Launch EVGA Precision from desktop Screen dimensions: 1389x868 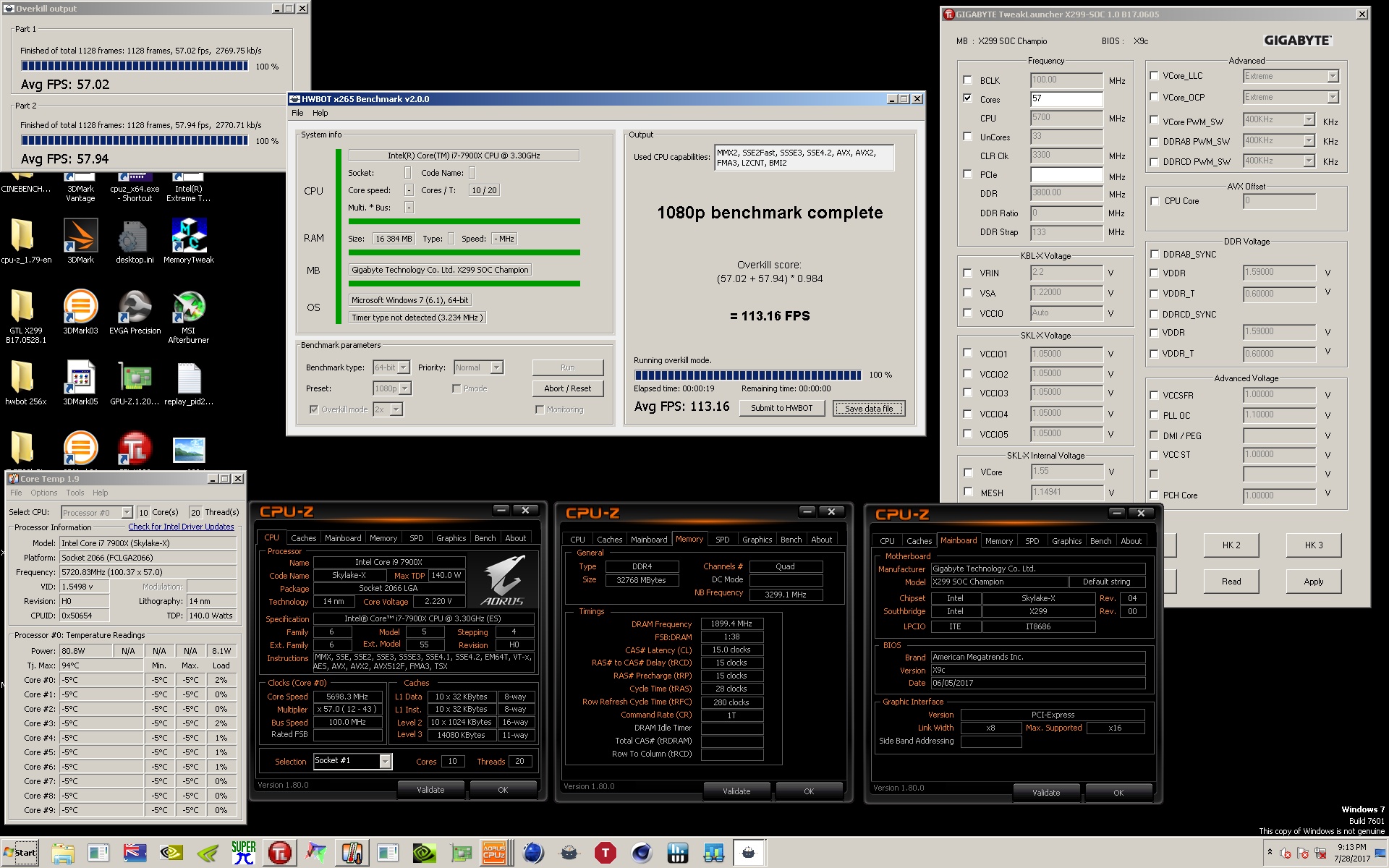click(x=135, y=312)
